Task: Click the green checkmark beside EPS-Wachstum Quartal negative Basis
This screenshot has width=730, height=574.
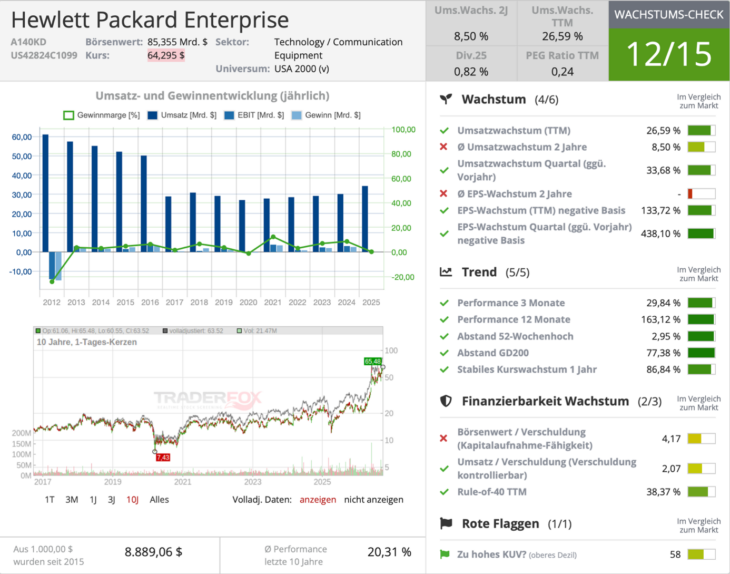Action: pos(444,234)
